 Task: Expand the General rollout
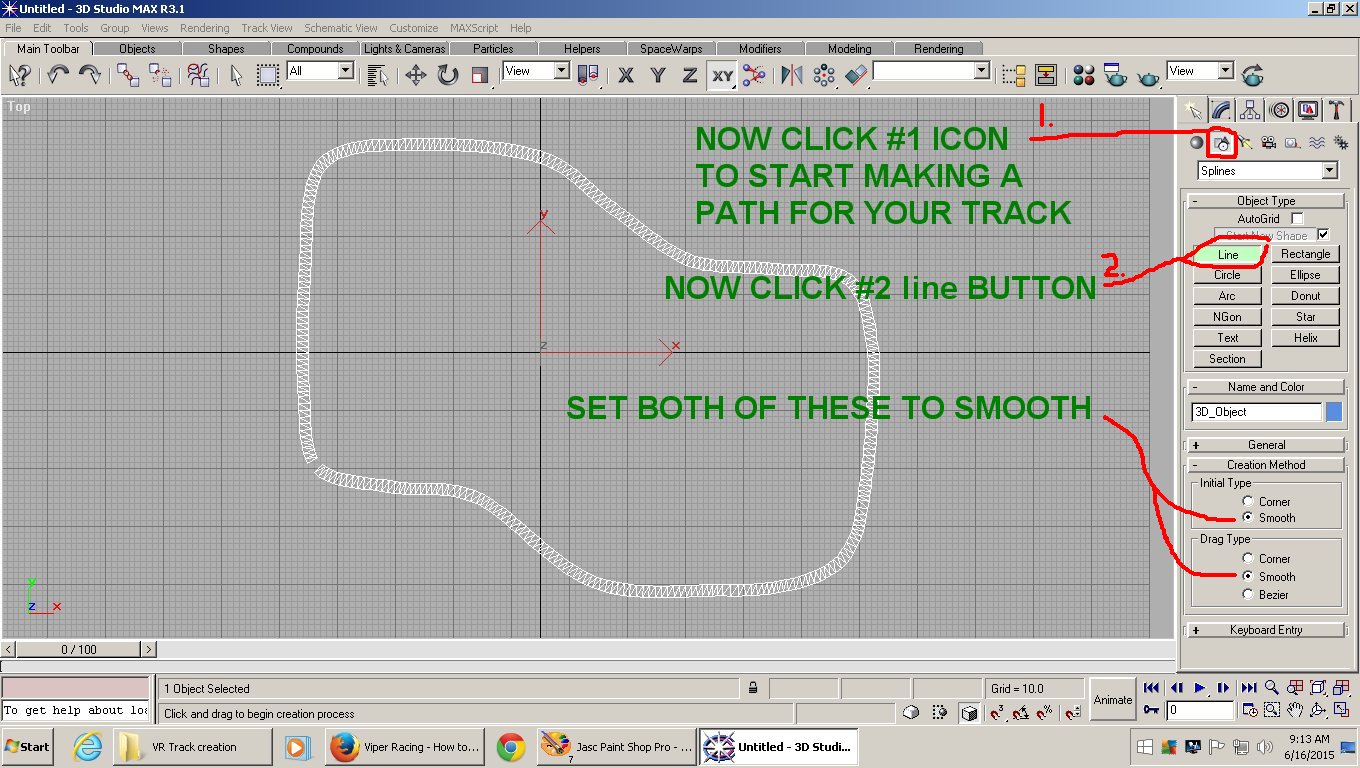[1265, 445]
